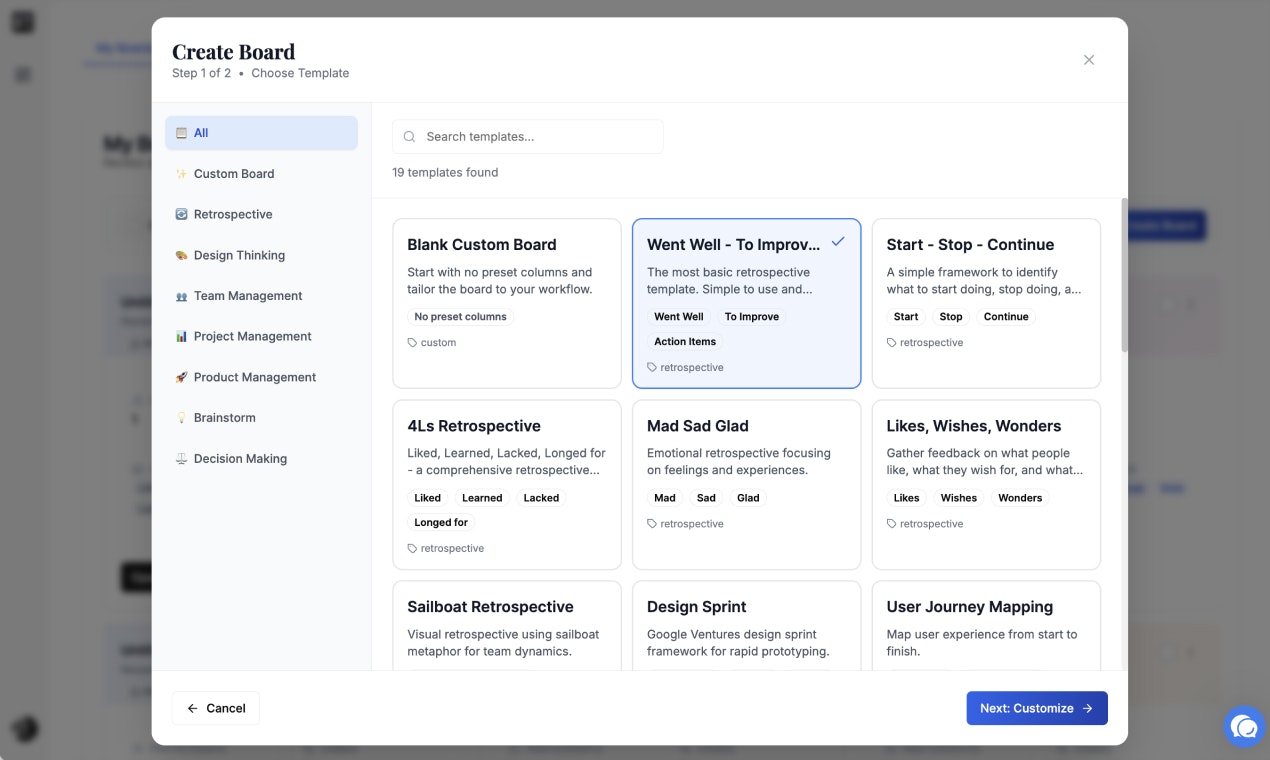
Task: Click the Brainstorm lightbulb icon
Action: click(x=183, y=418)
